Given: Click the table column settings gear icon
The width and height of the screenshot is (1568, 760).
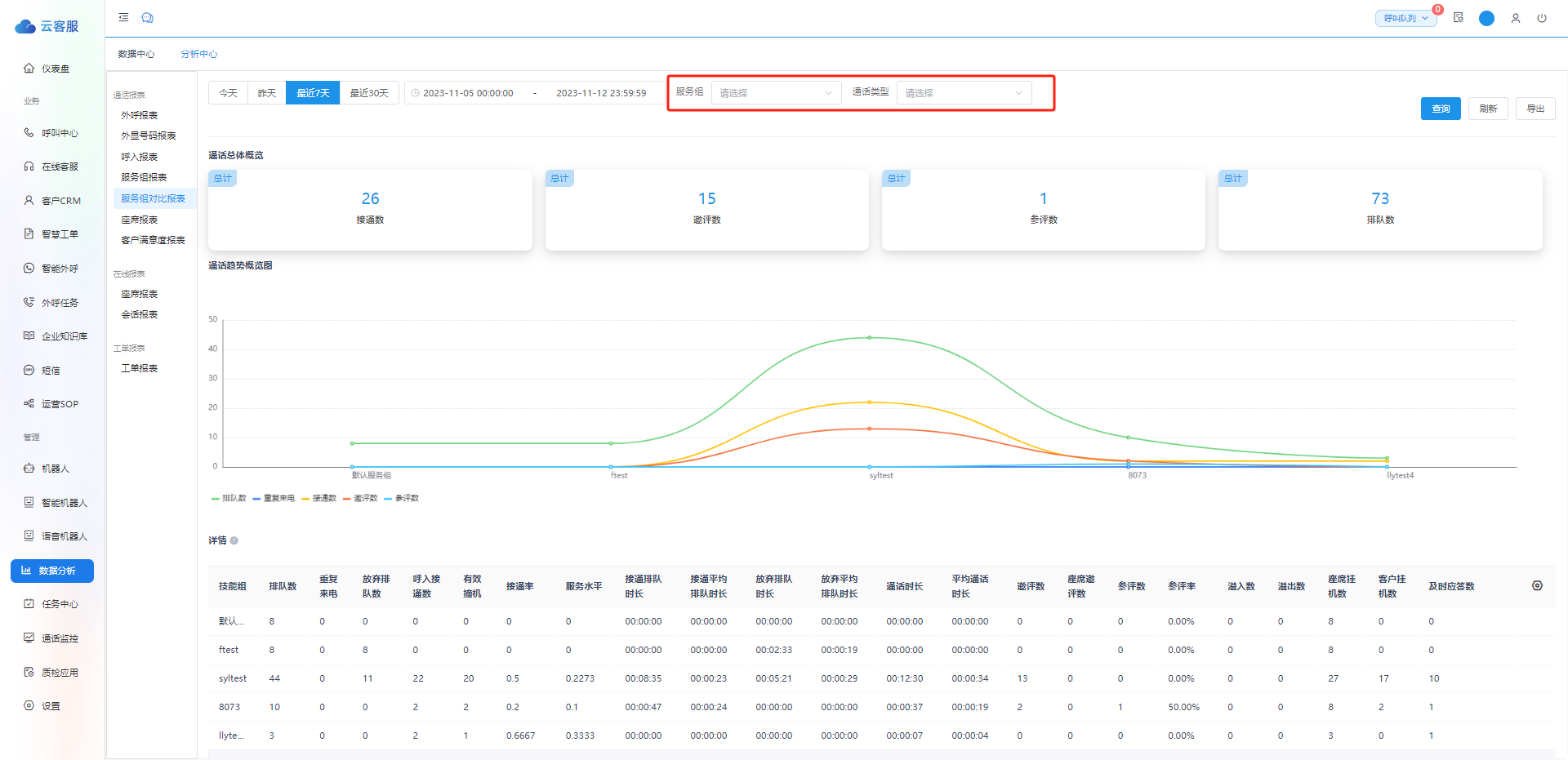Looking at the screenshot, I should pos(1537,586).
